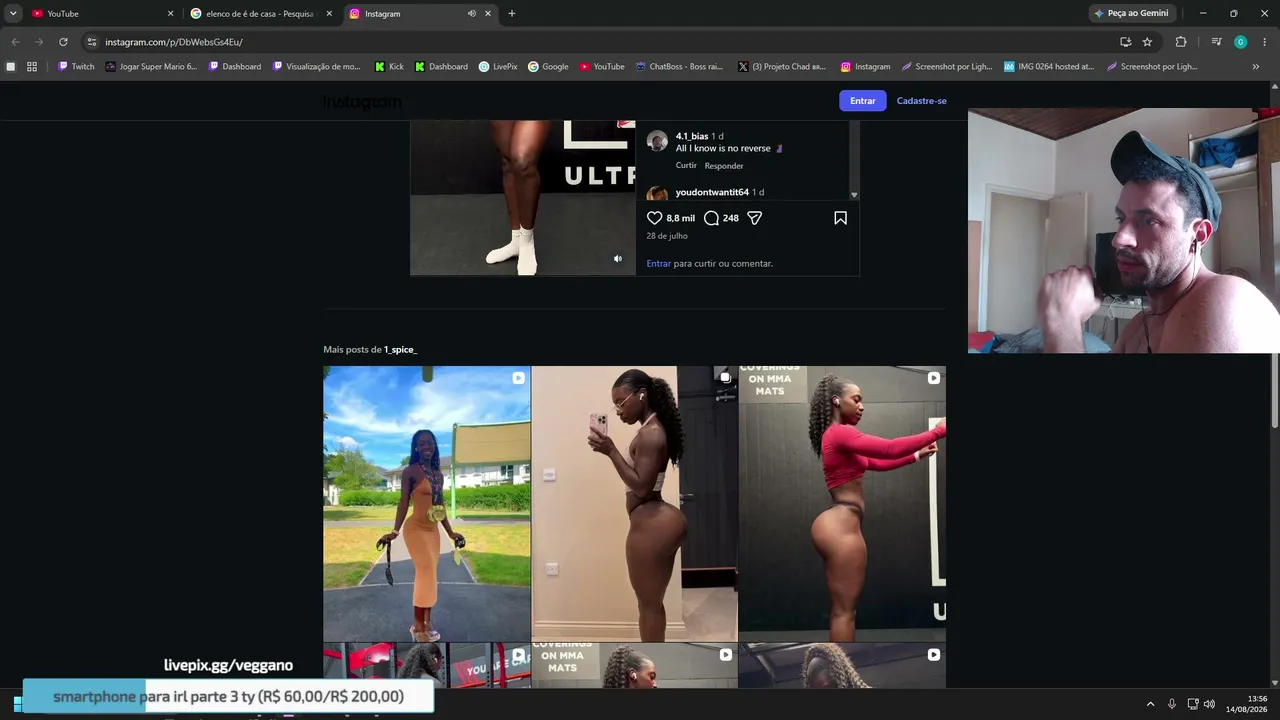Click the Peça ao Gemini button
Image resolution: width=1280 pixels, height=720 pixels.
(1132, 13)
